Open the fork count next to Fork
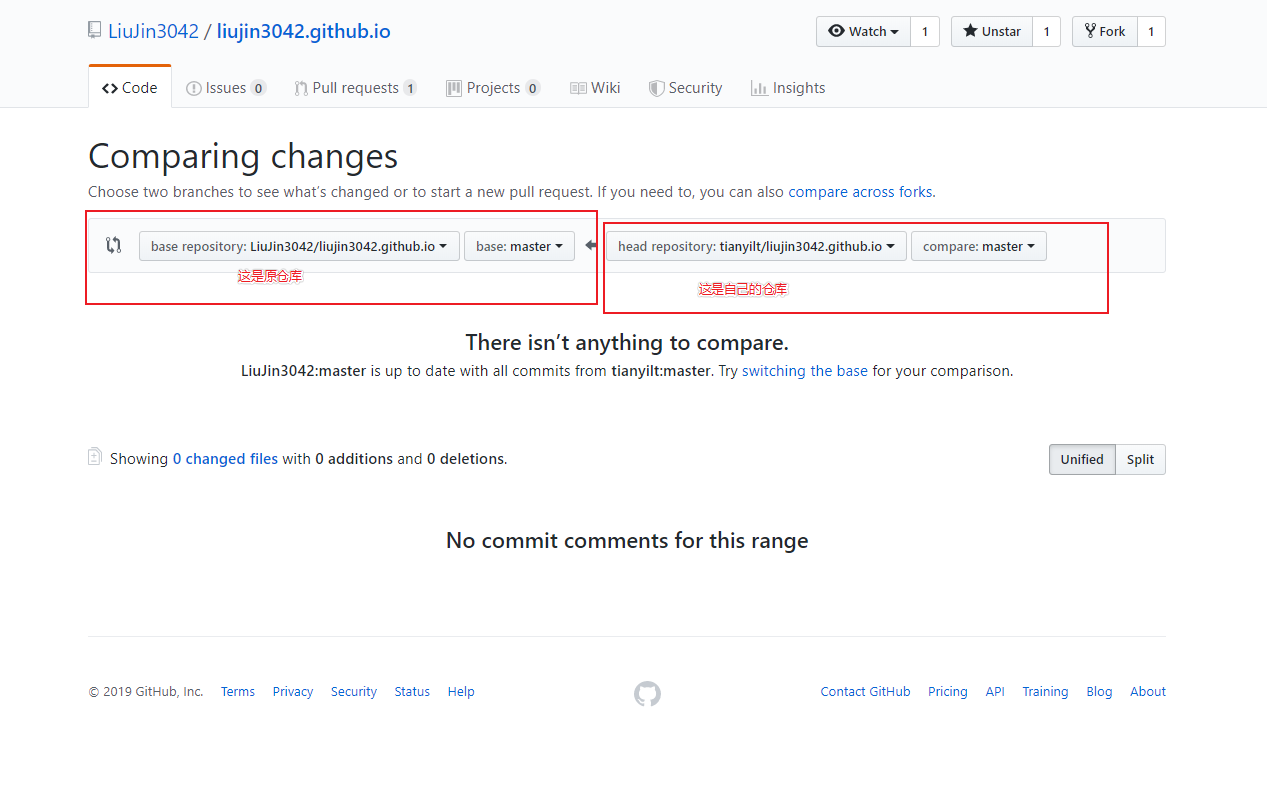The width and height of the screenshot is (1267, 795). (1151, 31)
